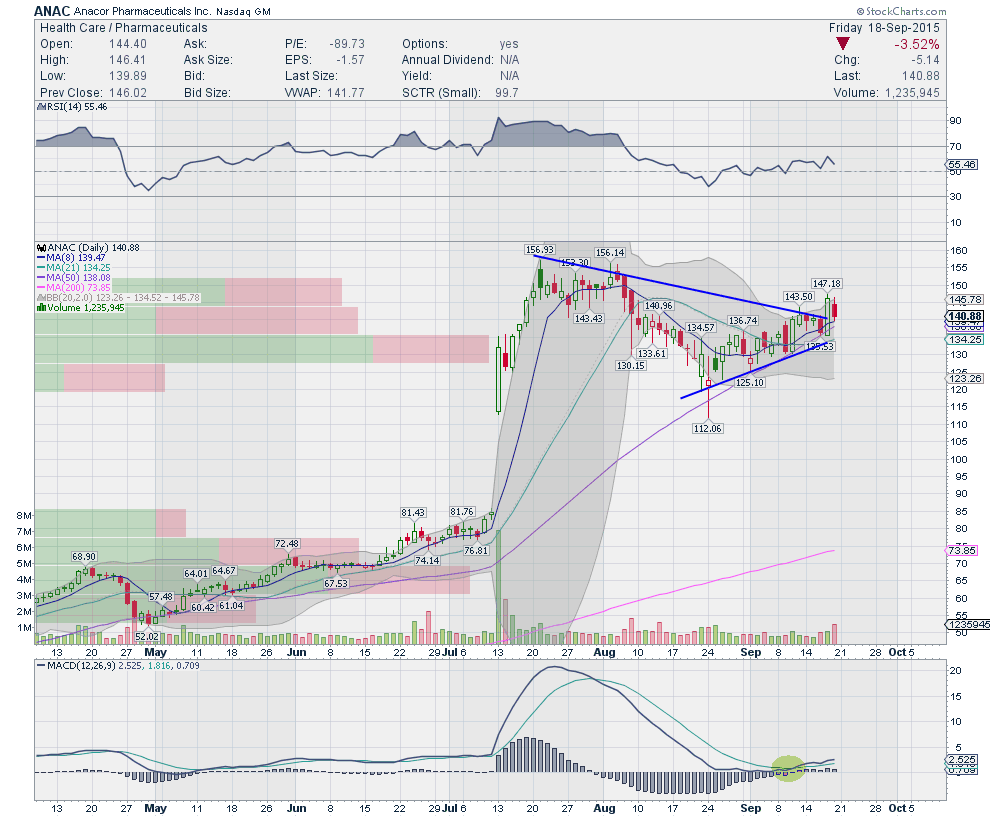Click the Aug label on price chart axis
The width and height of the screenshot is (990, 817).
tap(604, 652)
